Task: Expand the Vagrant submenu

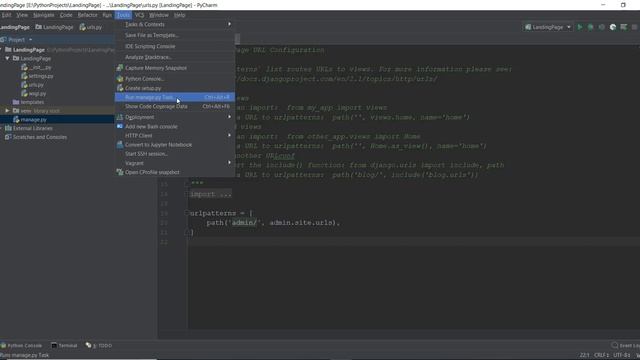Action: tap(175, 163)
